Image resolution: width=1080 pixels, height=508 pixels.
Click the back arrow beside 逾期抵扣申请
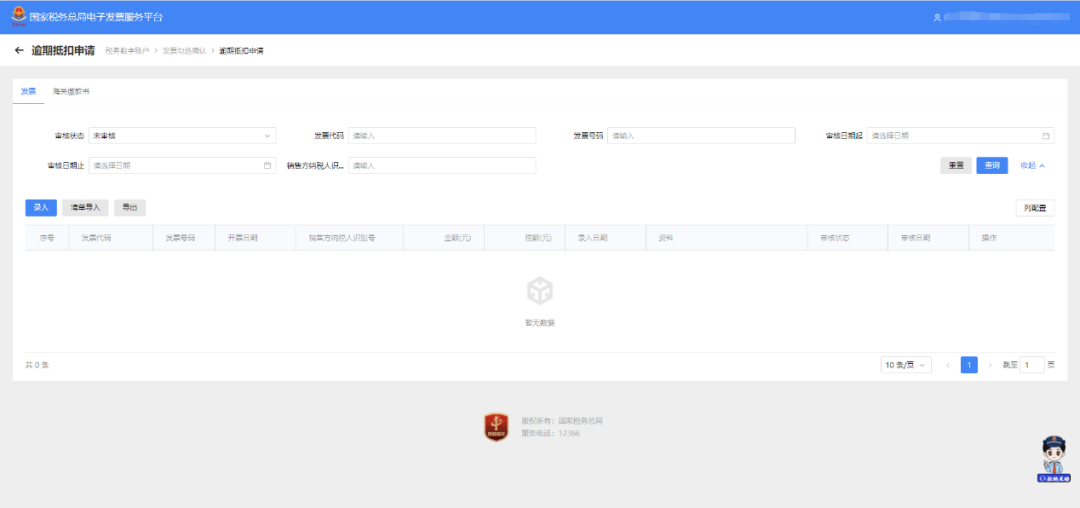(19, 50)
